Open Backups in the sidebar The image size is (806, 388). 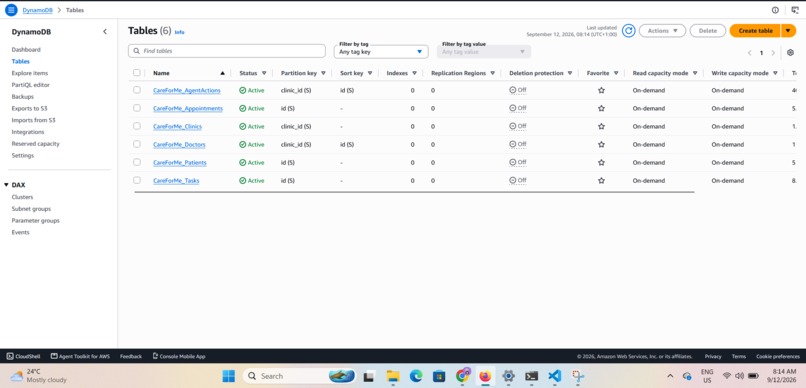(x=23, y=97)
